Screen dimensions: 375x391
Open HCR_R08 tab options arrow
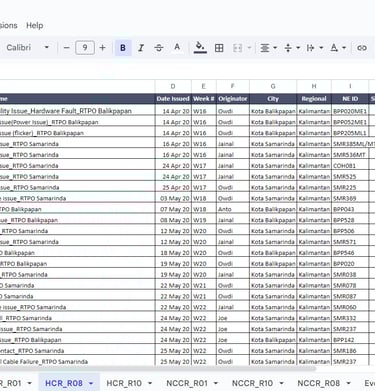coord(91,384)
